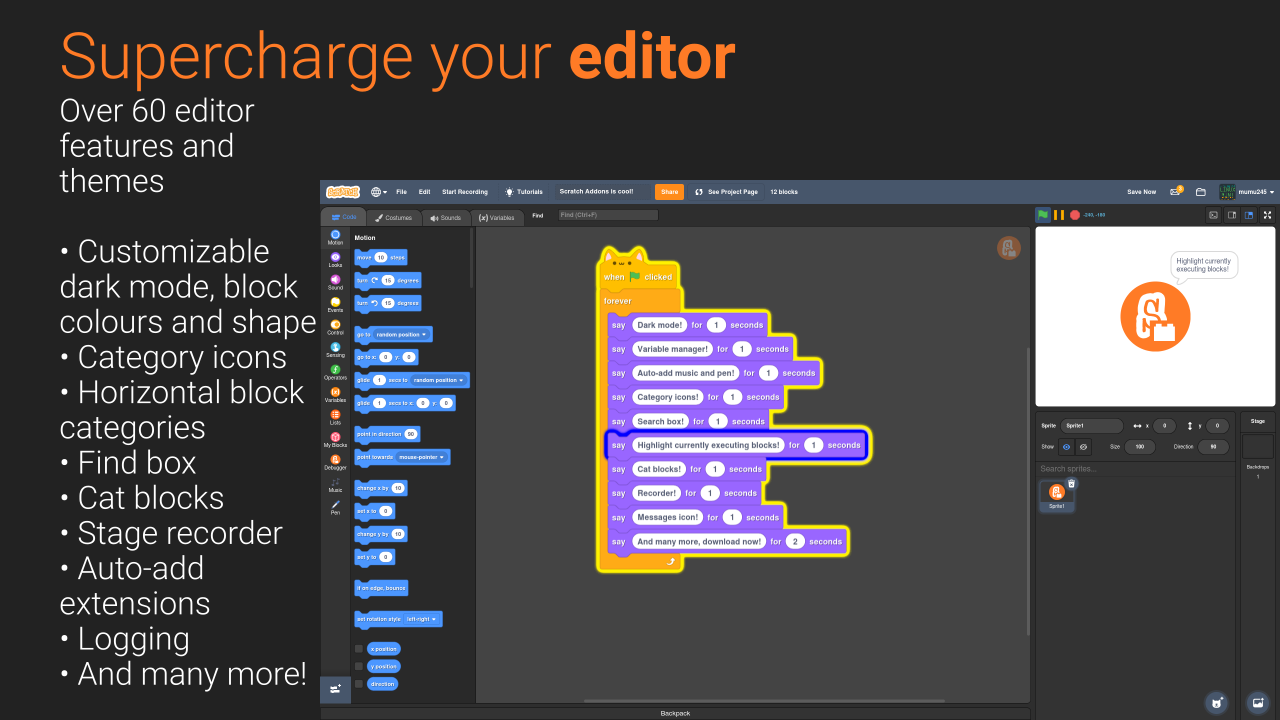Click See Project Page
Image resolution: width=1280 pixels, height=720 pixels.
click(x=727, y=192)
